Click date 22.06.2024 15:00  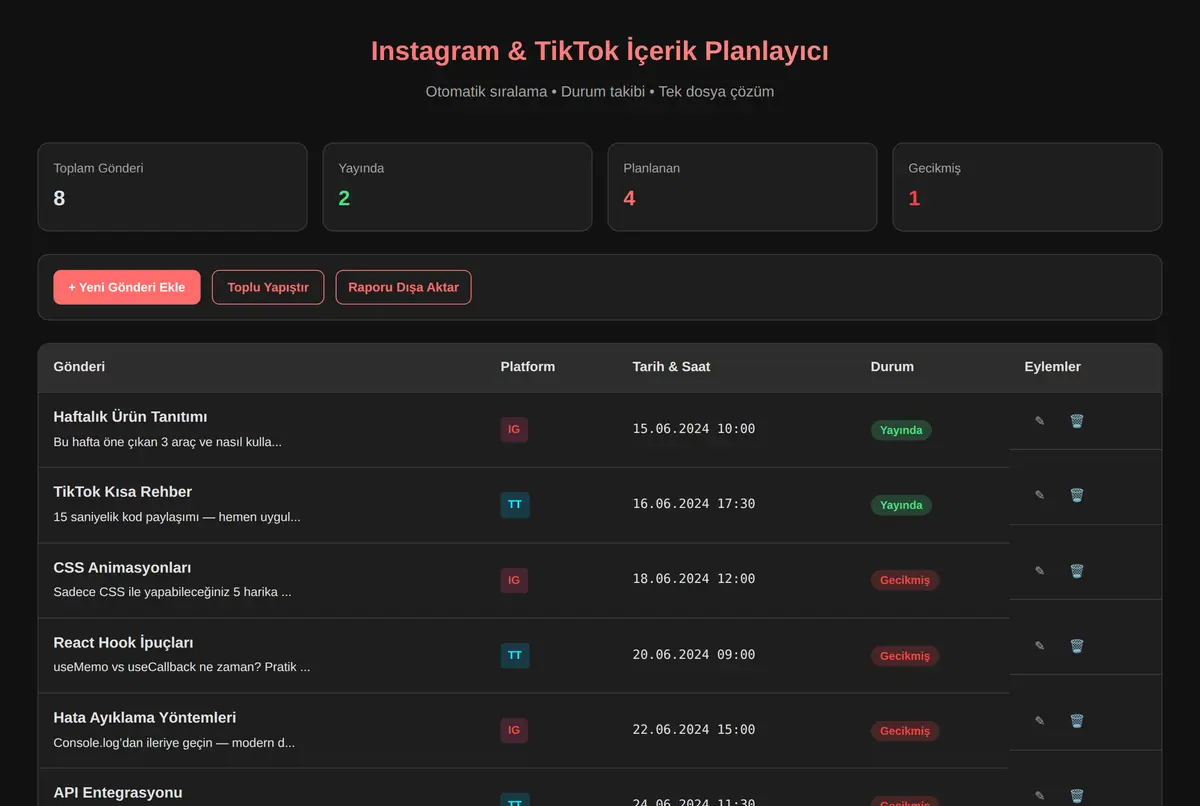pos(694,730)
